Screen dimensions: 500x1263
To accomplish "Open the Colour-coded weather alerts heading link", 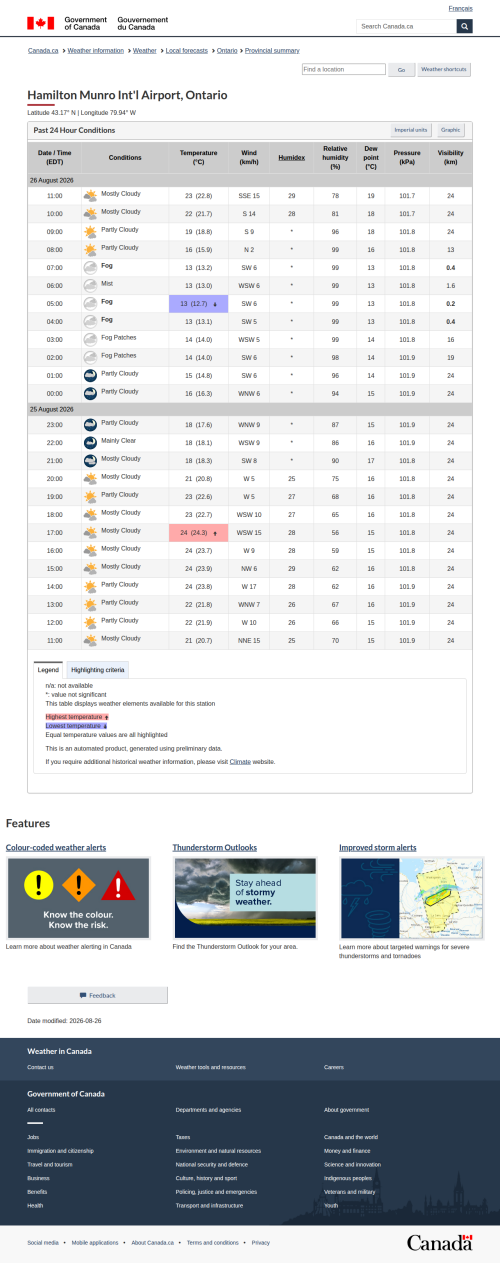I will tap(56, 848).
